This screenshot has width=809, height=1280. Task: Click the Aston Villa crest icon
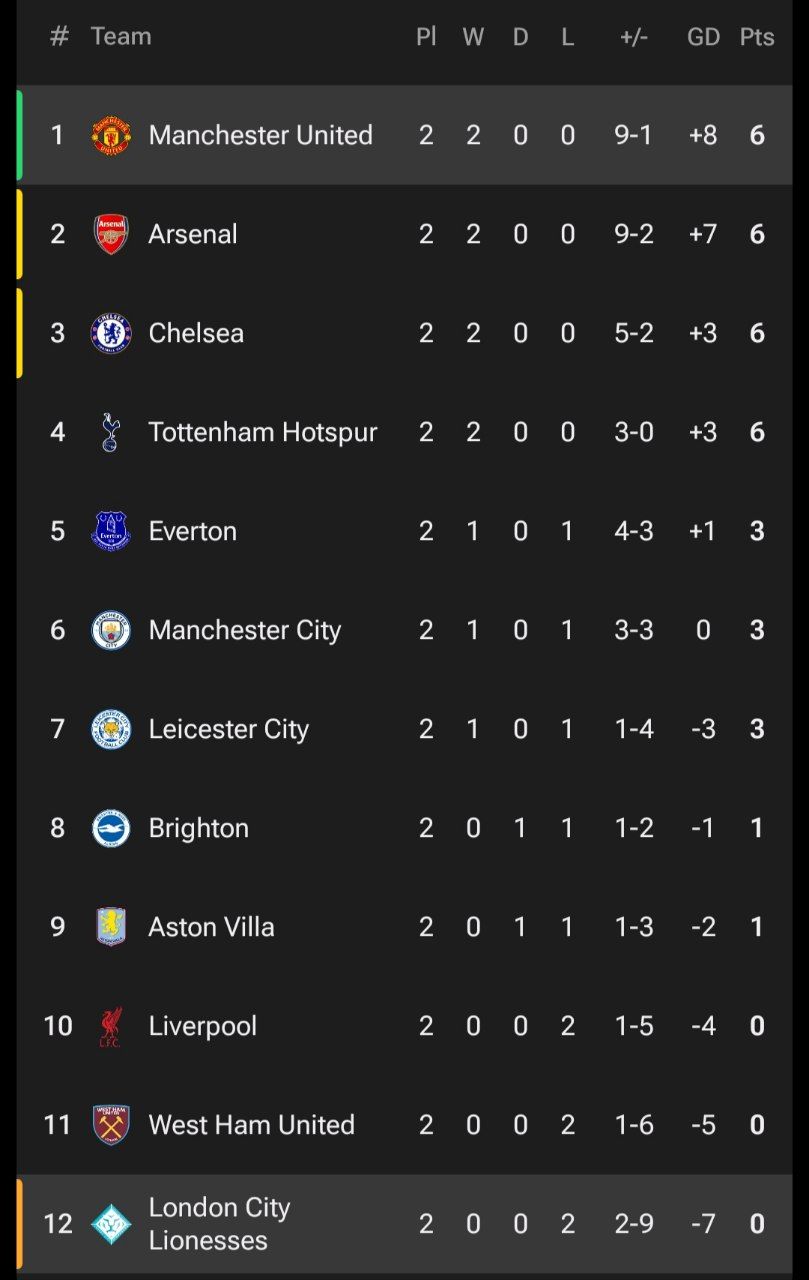(111, 927)
